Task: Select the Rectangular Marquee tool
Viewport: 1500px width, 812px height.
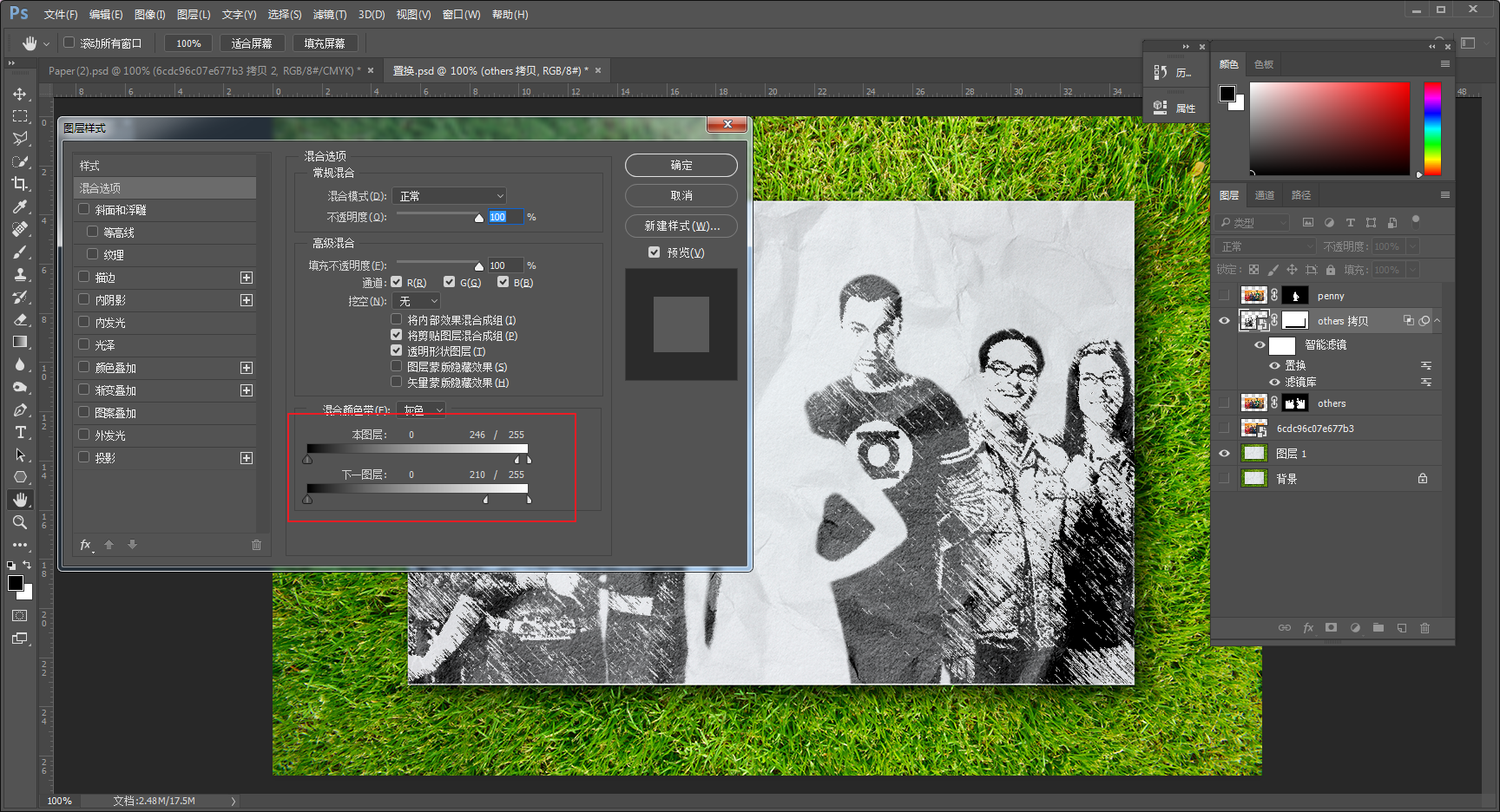Action: tap(20, 116)
